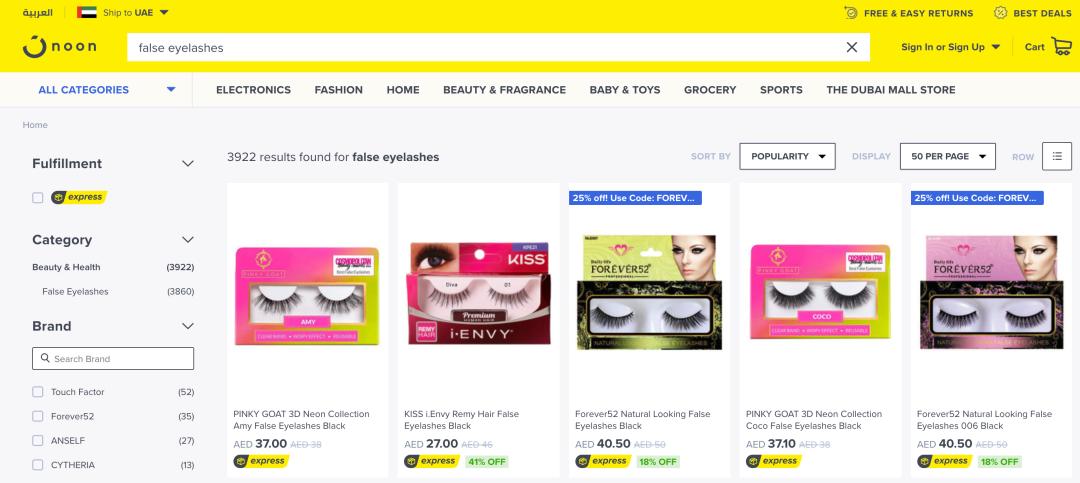The width and height of the screenshot is (1080, 483).
Task: Tick the Forever52 brand checkbox
Action: 38,416
